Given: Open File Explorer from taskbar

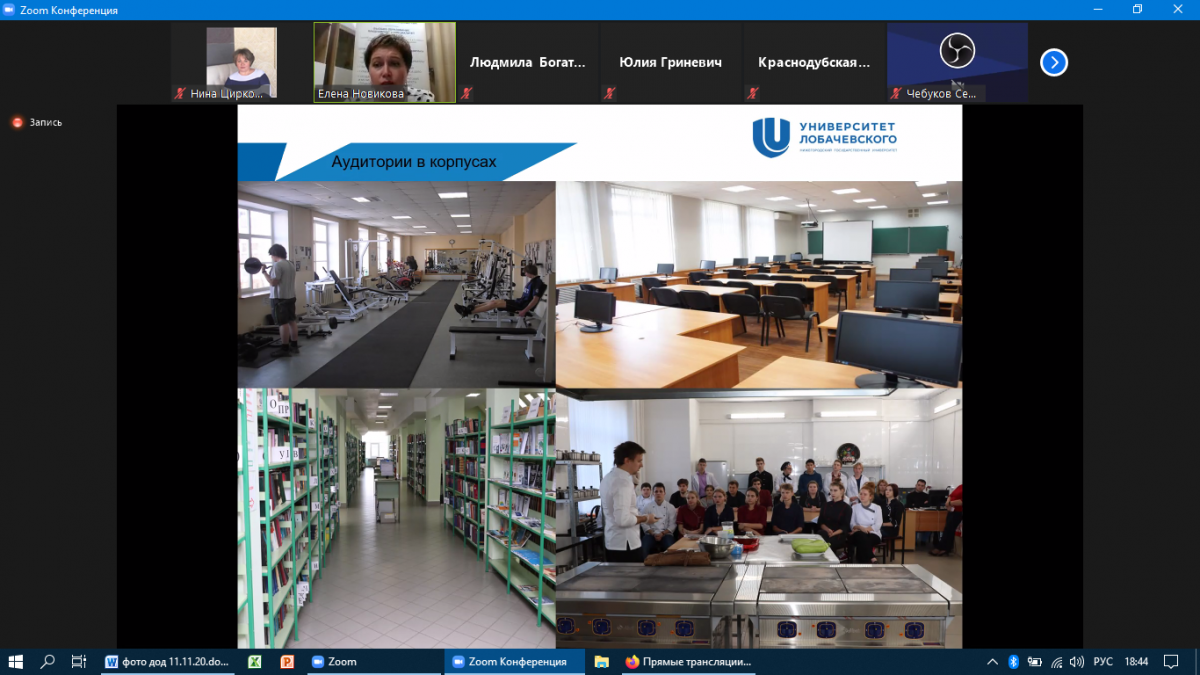Looking at the screenshot, I should (x=601, y=661).
